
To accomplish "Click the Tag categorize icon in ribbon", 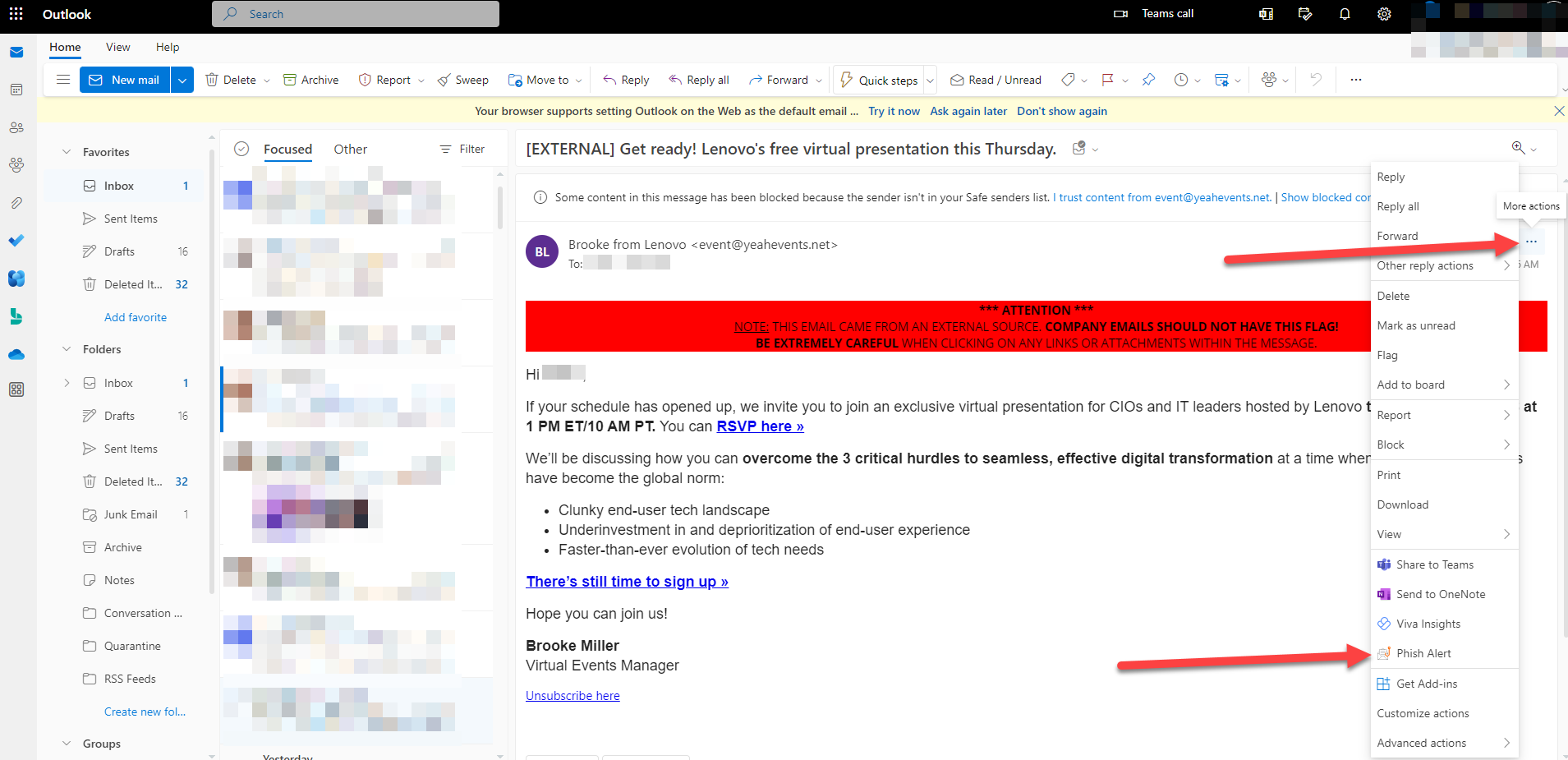I will coord(1068,80).
